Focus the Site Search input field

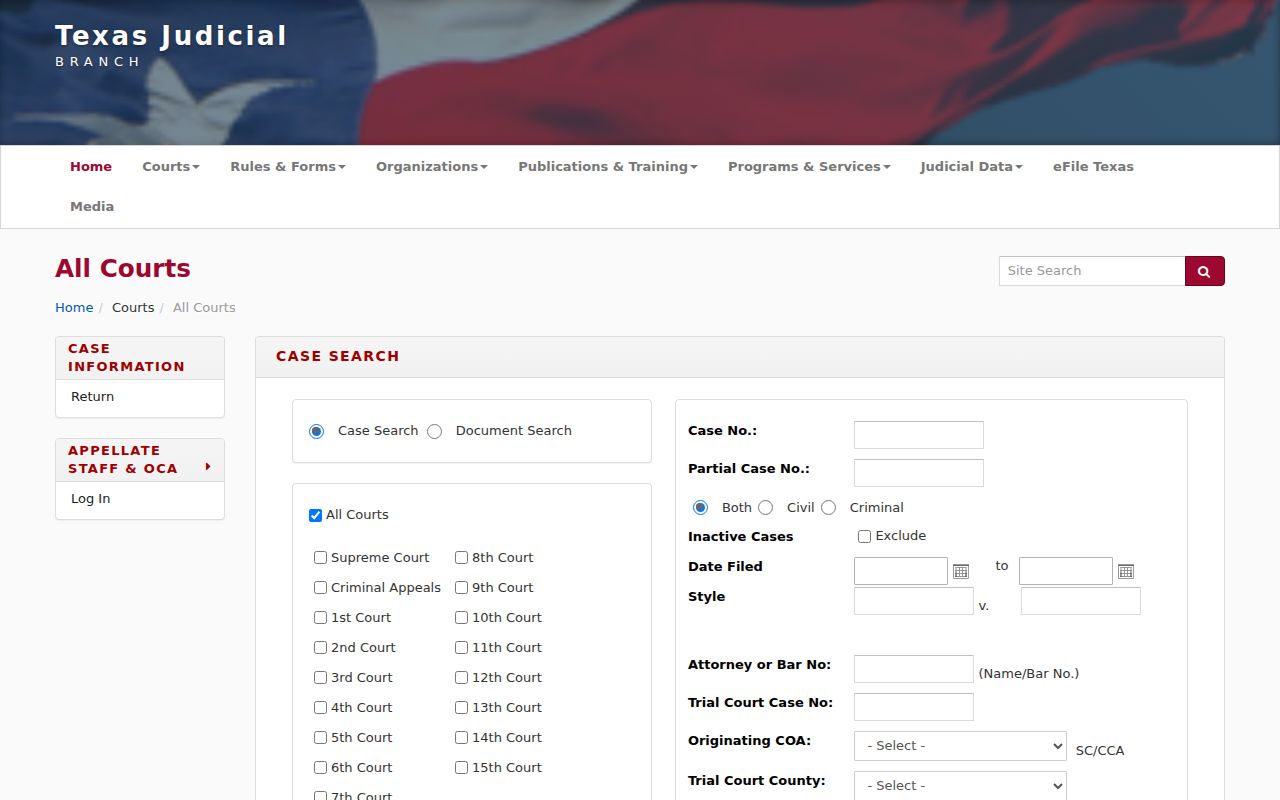(1092, 271)
